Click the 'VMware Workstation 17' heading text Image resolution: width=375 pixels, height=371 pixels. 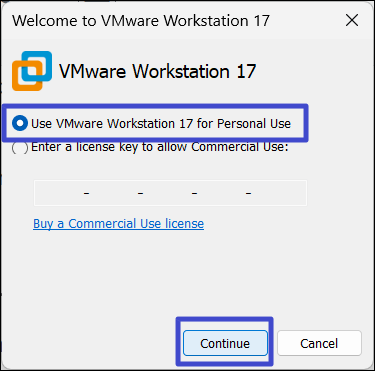(x=157, y=71)
